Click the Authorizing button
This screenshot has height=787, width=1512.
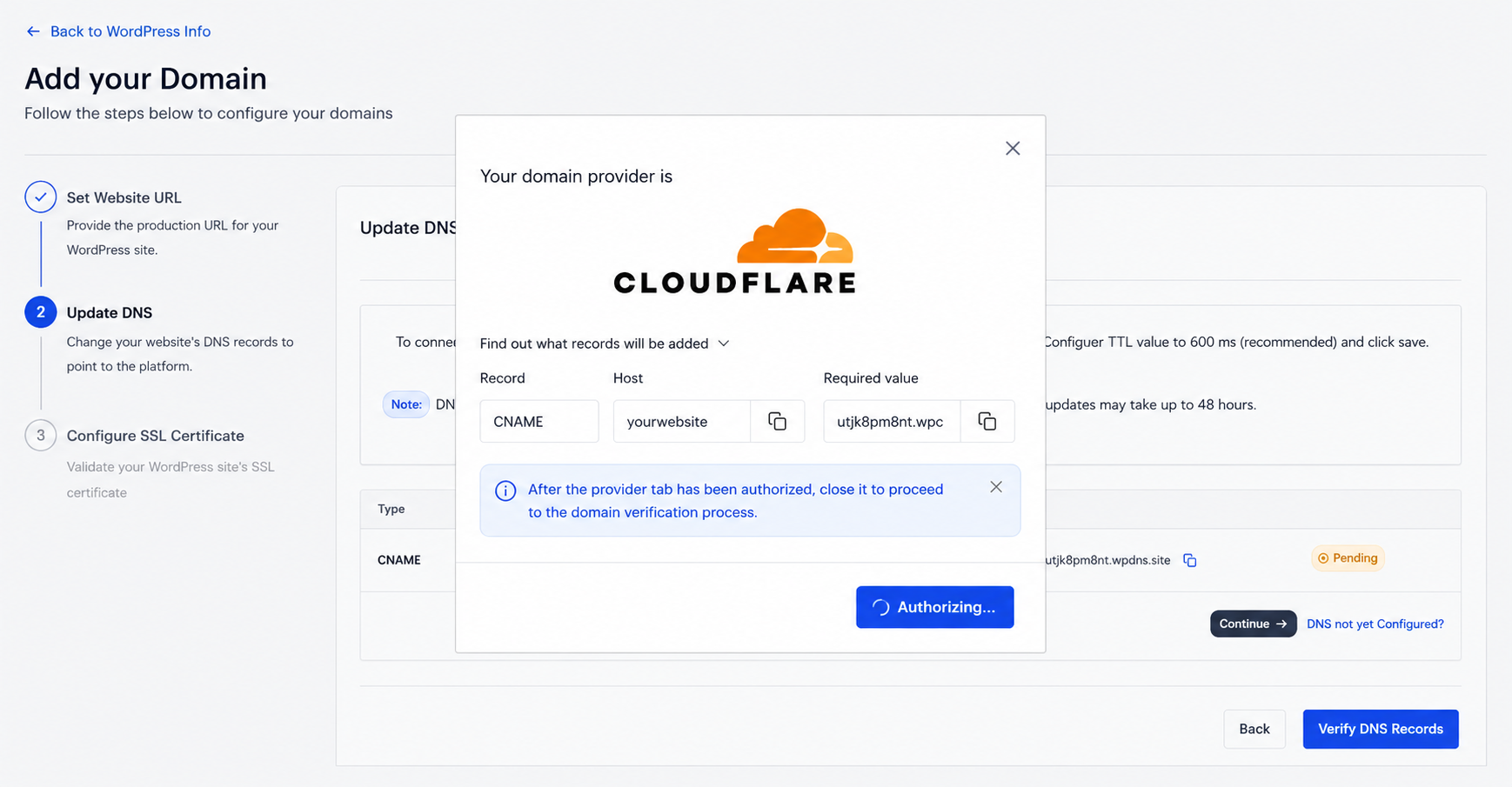934,607
